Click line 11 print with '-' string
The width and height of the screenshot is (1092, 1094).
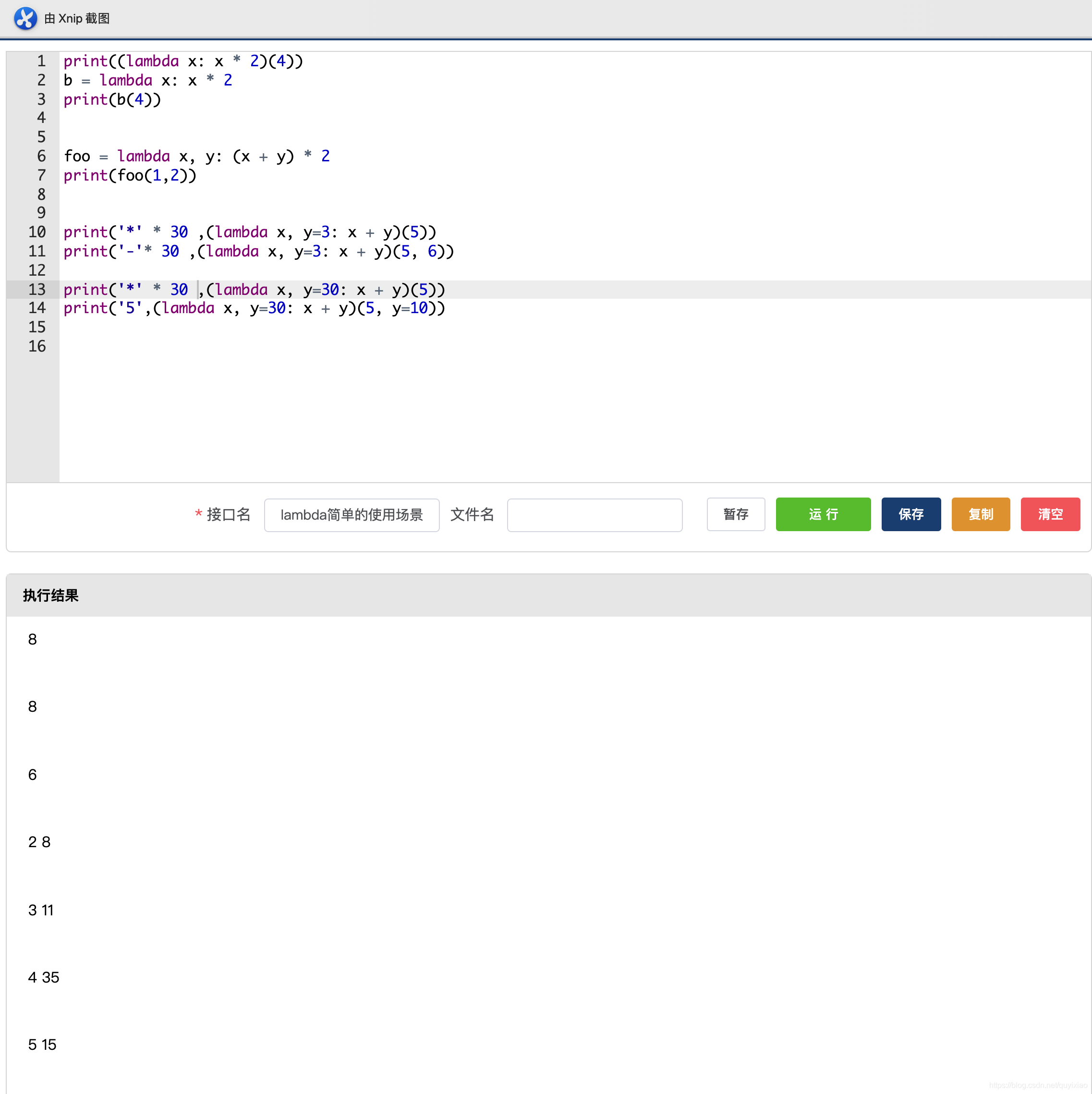point(259,252)
